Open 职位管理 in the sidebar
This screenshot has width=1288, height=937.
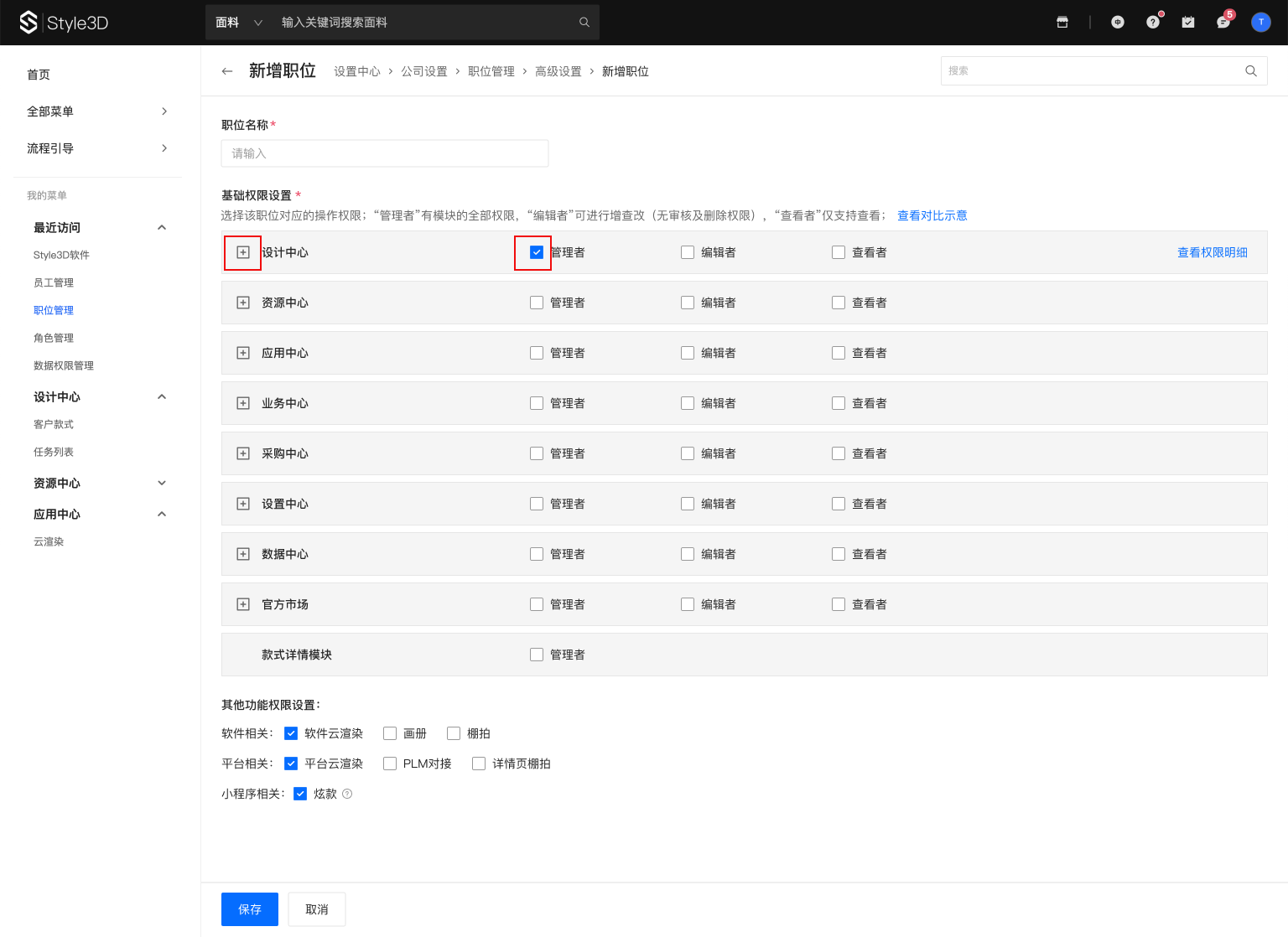click(54, 310)
